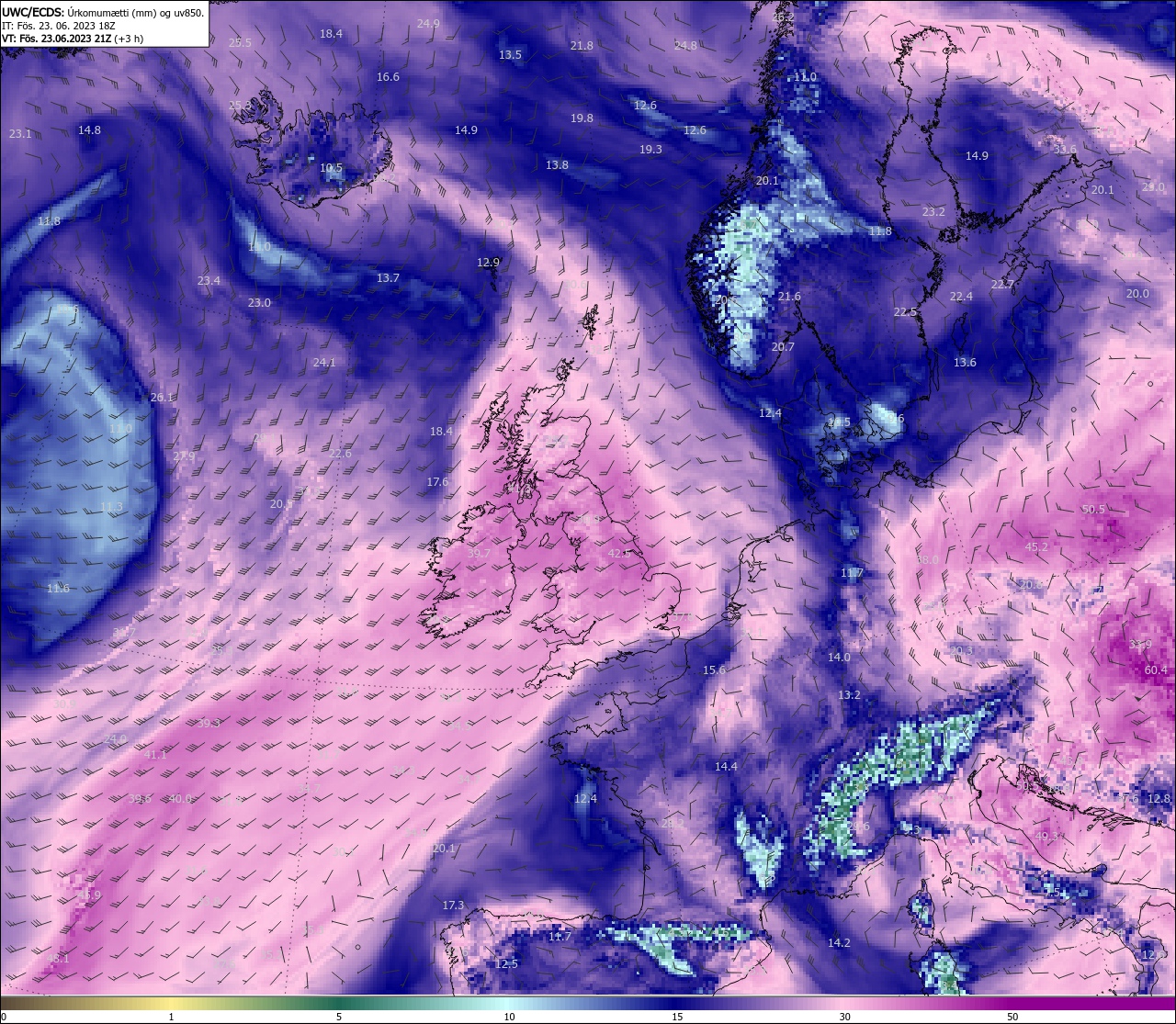
Task: Click the 23.2 value on the map
Action: (x=933, y=212)
